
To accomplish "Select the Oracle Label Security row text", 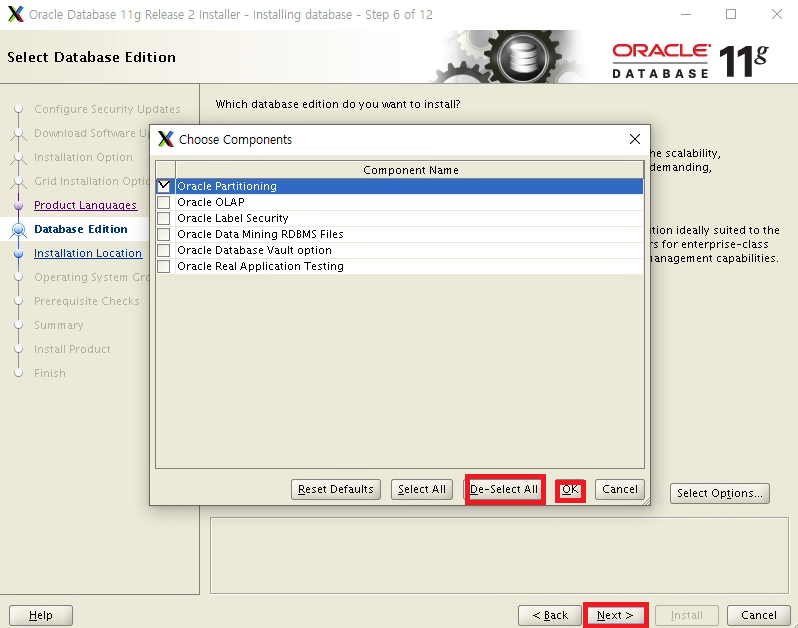I will coord(233,218).
